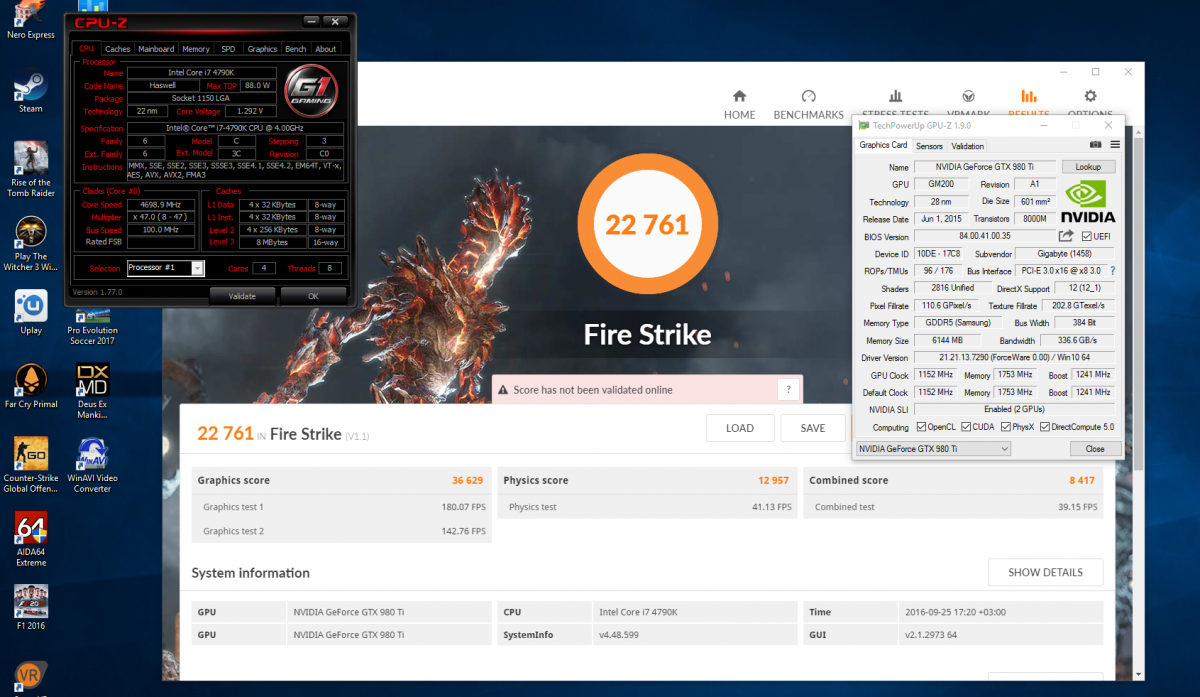Click the Graphics score value 36 629
Screen dimensions: 1200x697
[x=468, y=480]
